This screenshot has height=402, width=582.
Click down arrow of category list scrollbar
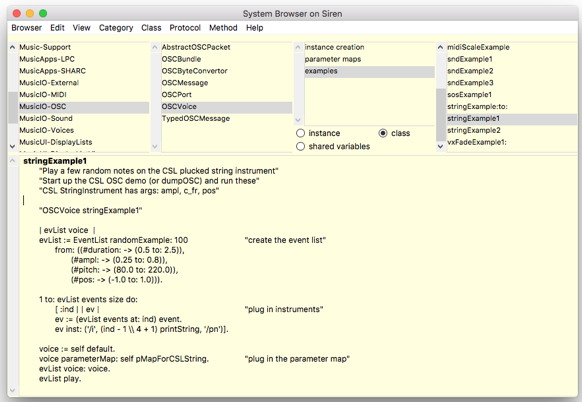[12, 146]
